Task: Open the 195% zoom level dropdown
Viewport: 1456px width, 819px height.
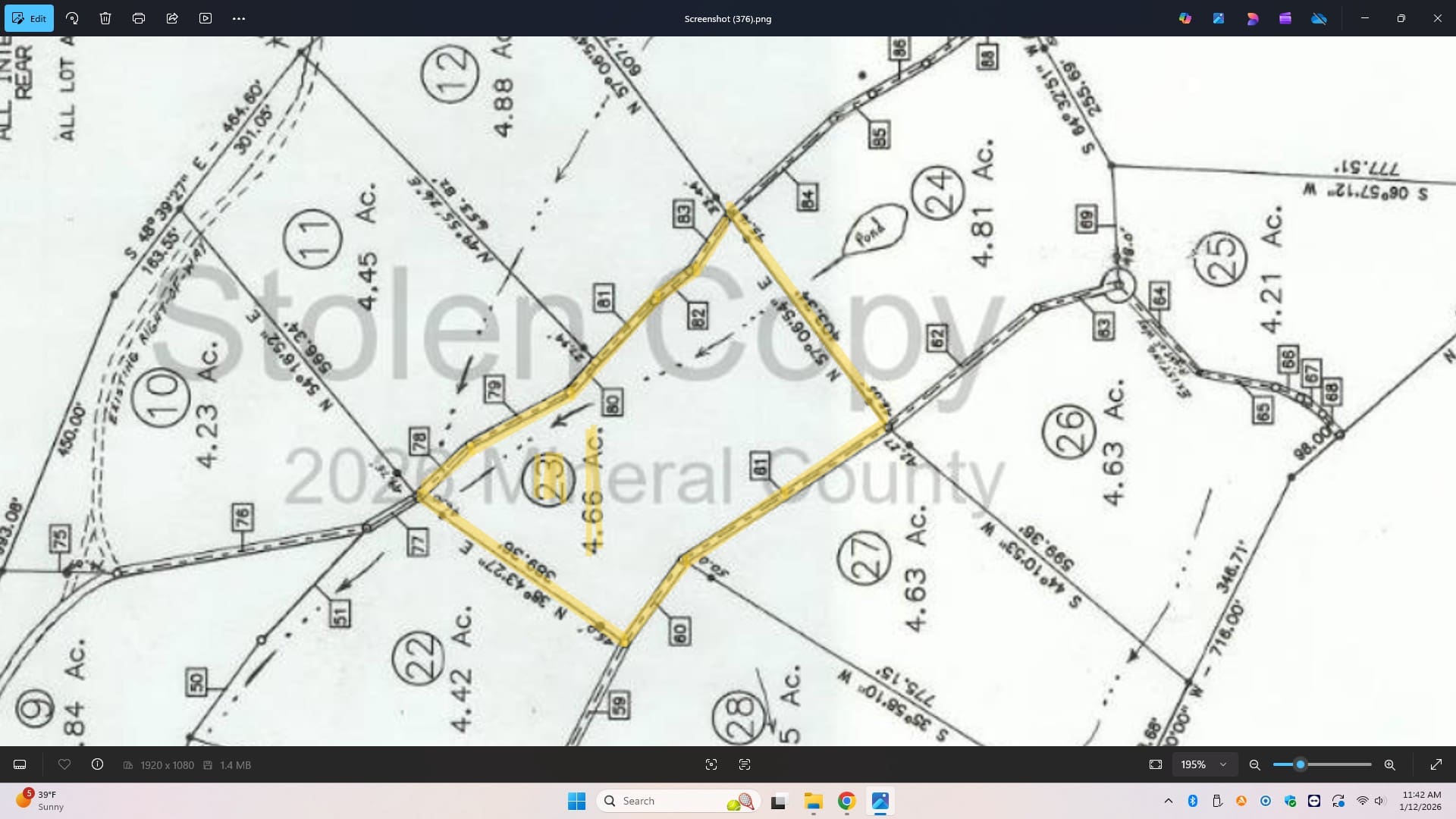Action: click(x=1204, y=764)
